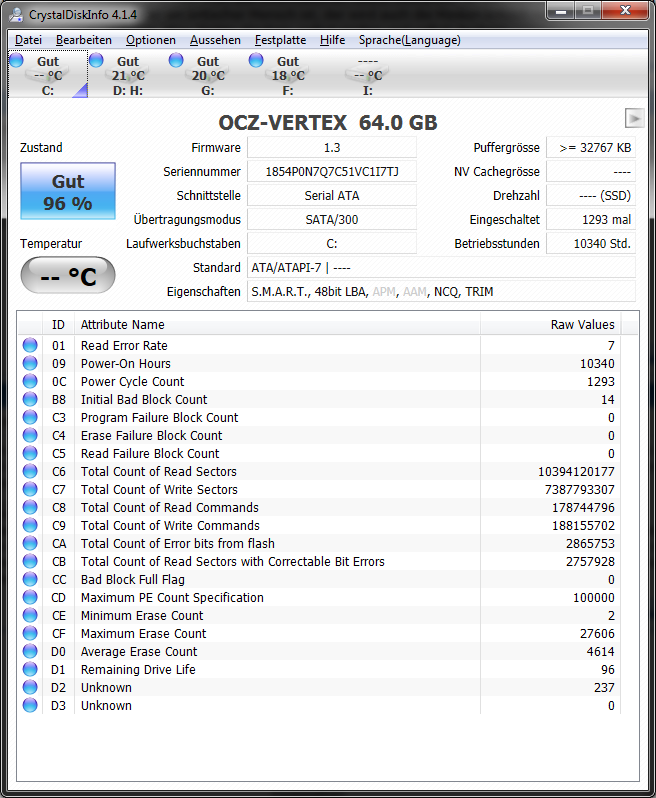Click the status icon for Bad Block Full Flag
Image resolution: width=656 pixels, height=798 pixels.
(30, 579)
